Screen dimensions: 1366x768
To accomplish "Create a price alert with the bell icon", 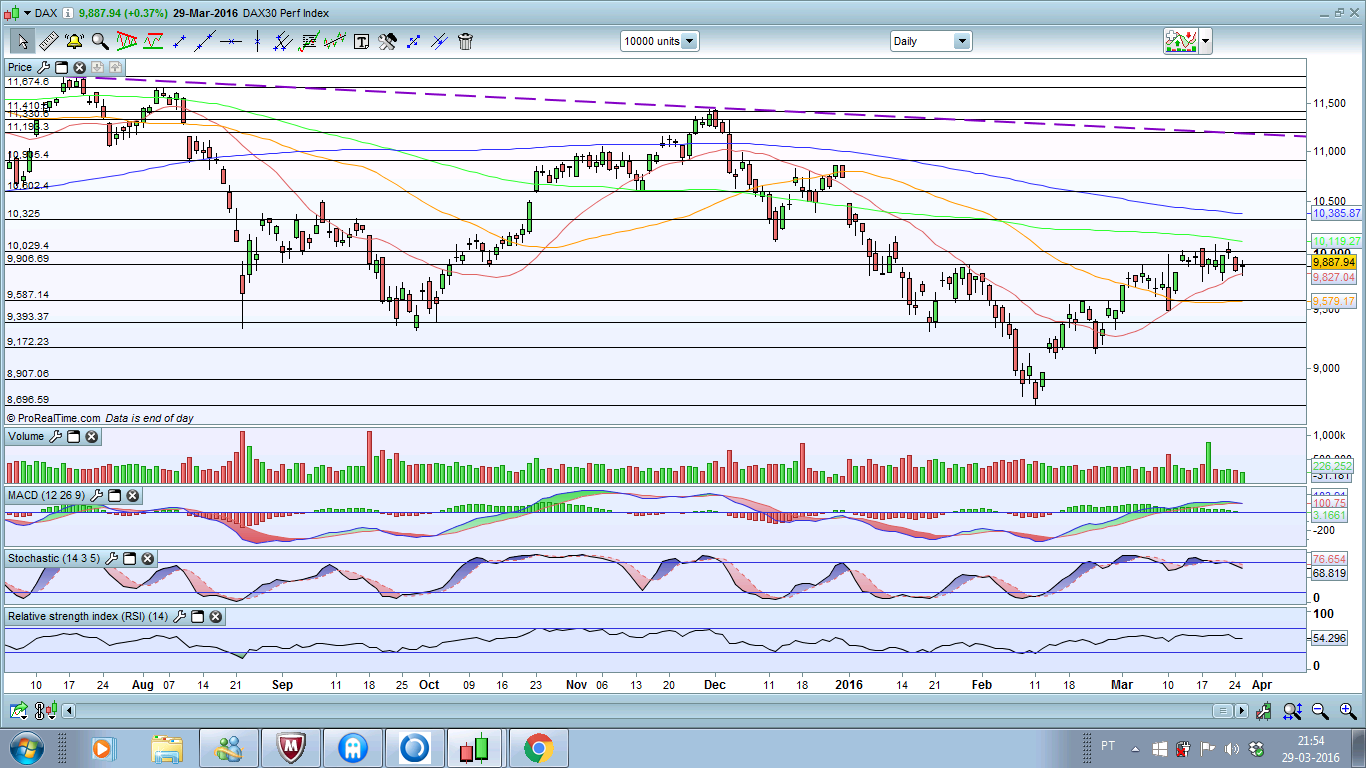I will coord(73,41).
